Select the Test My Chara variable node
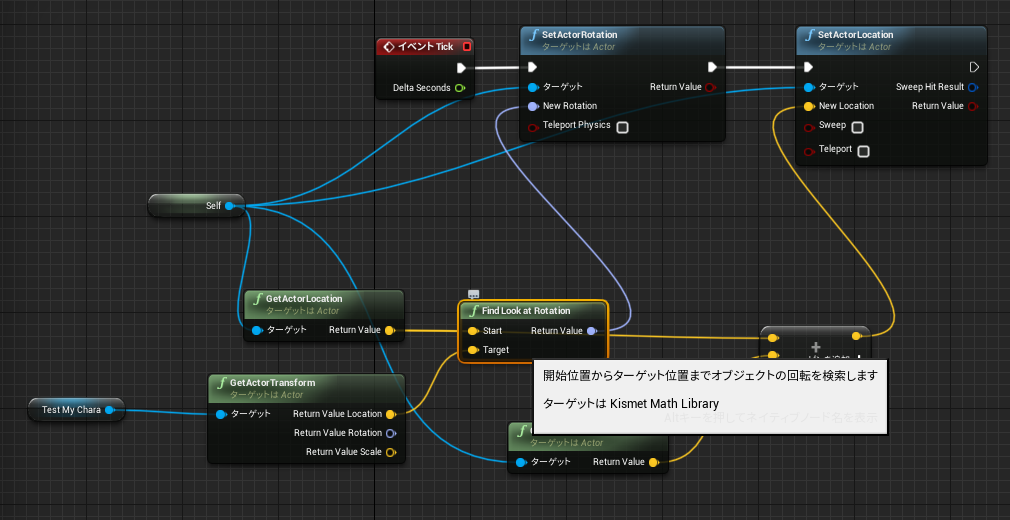 click(76, 410)
